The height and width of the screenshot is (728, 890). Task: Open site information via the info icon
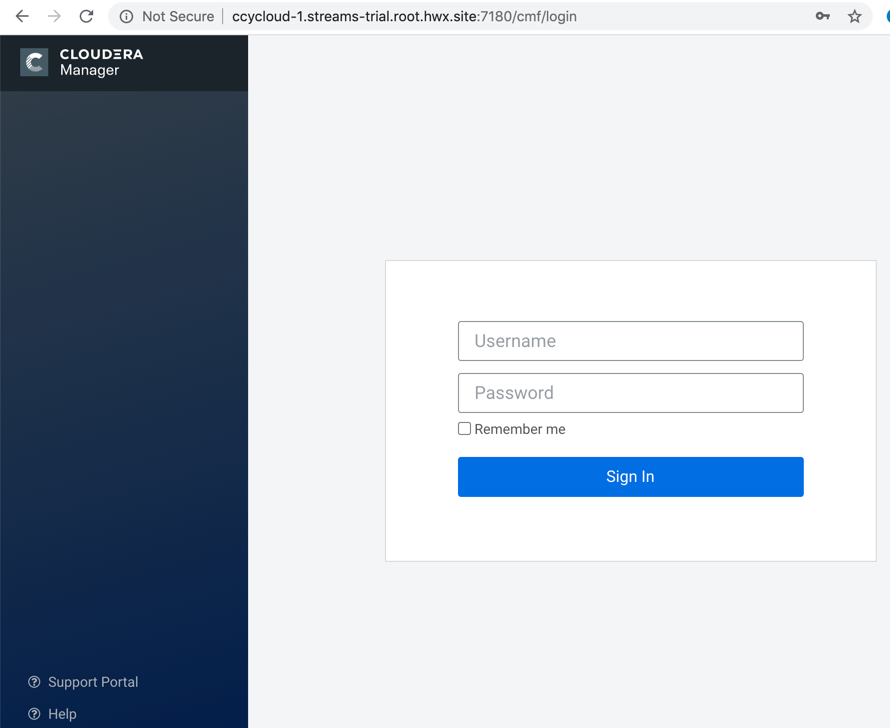coord(126,16)
